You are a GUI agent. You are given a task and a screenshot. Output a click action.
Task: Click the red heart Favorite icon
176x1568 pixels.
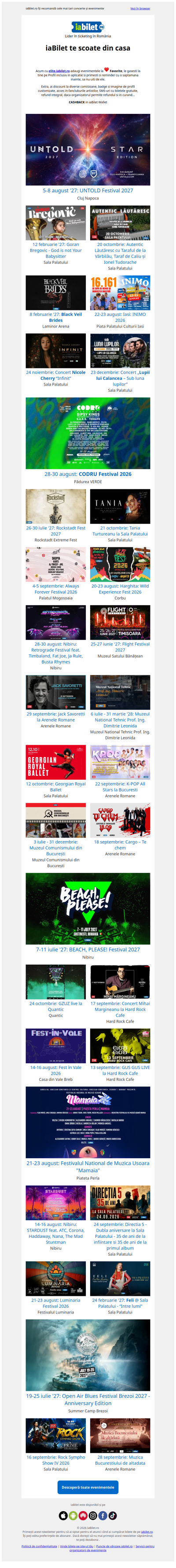click(x=106, y=69)
